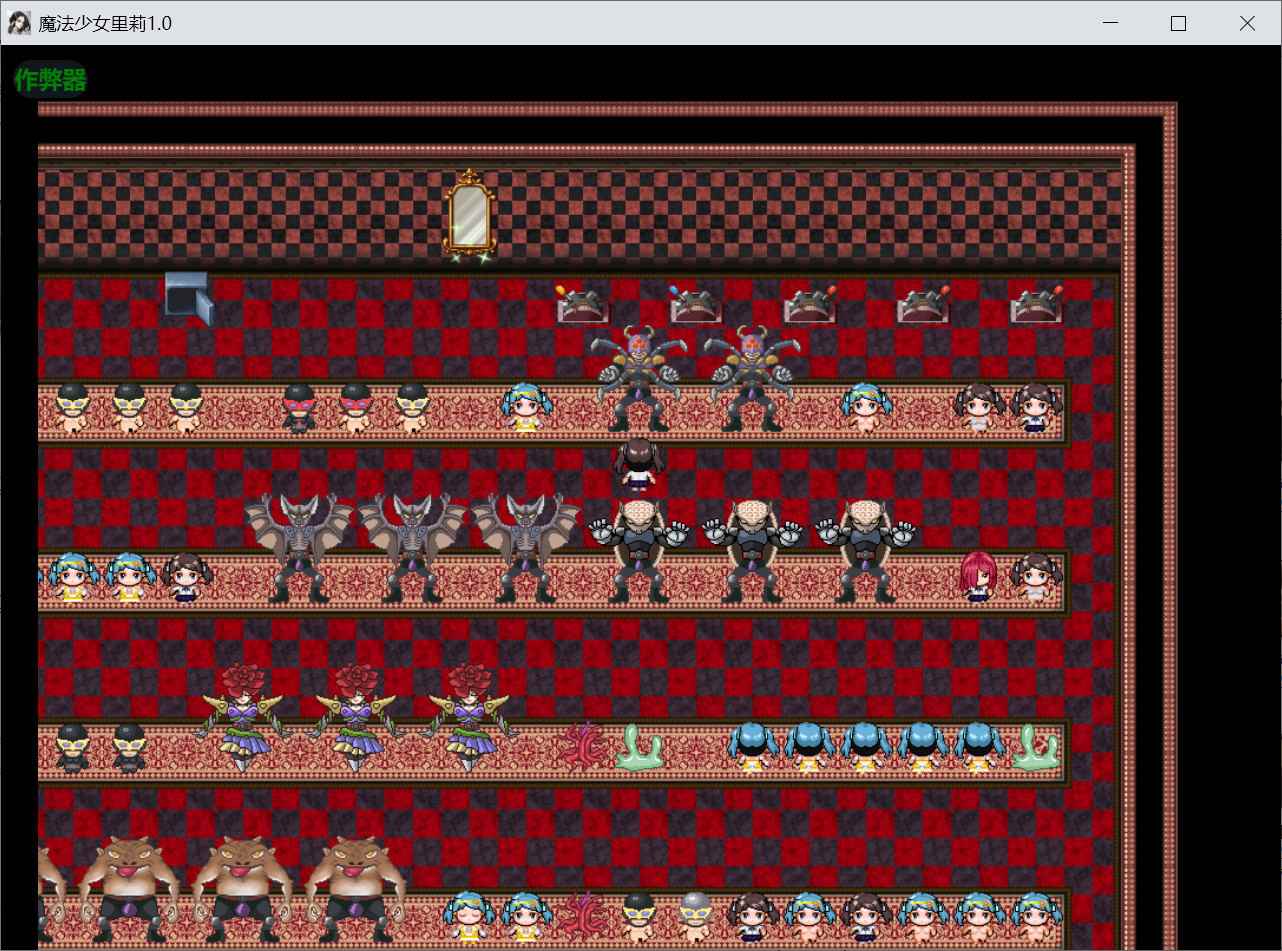Click the middle red-handled lever
Screen dimensions: 1282x951
point(922,304)
